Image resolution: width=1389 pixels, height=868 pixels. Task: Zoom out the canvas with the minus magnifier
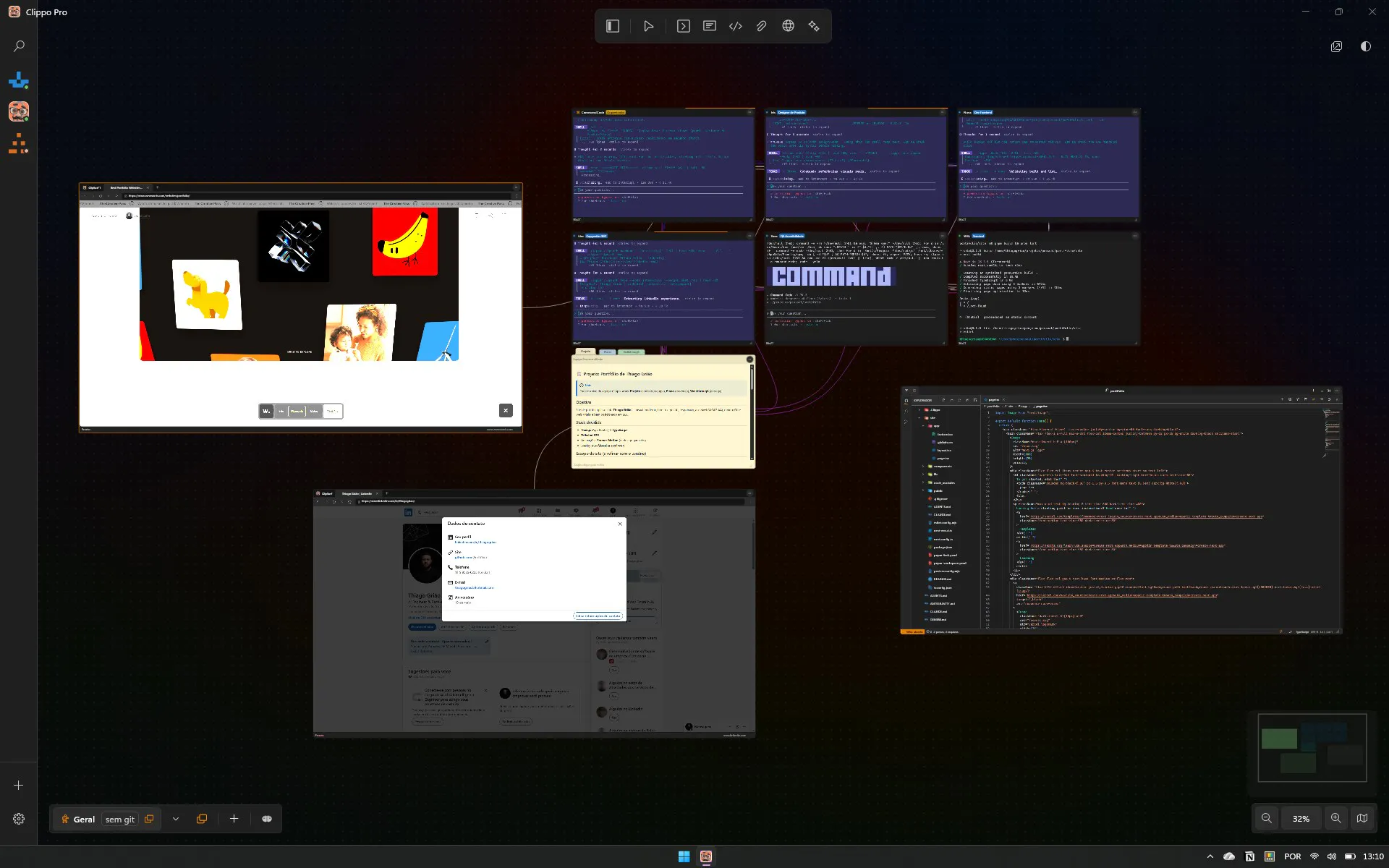[1267, 818]
